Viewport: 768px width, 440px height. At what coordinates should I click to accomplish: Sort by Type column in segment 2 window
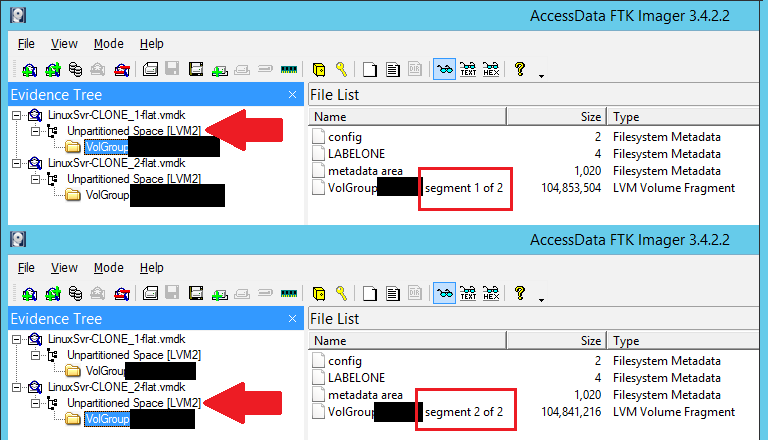coord(683,341)
